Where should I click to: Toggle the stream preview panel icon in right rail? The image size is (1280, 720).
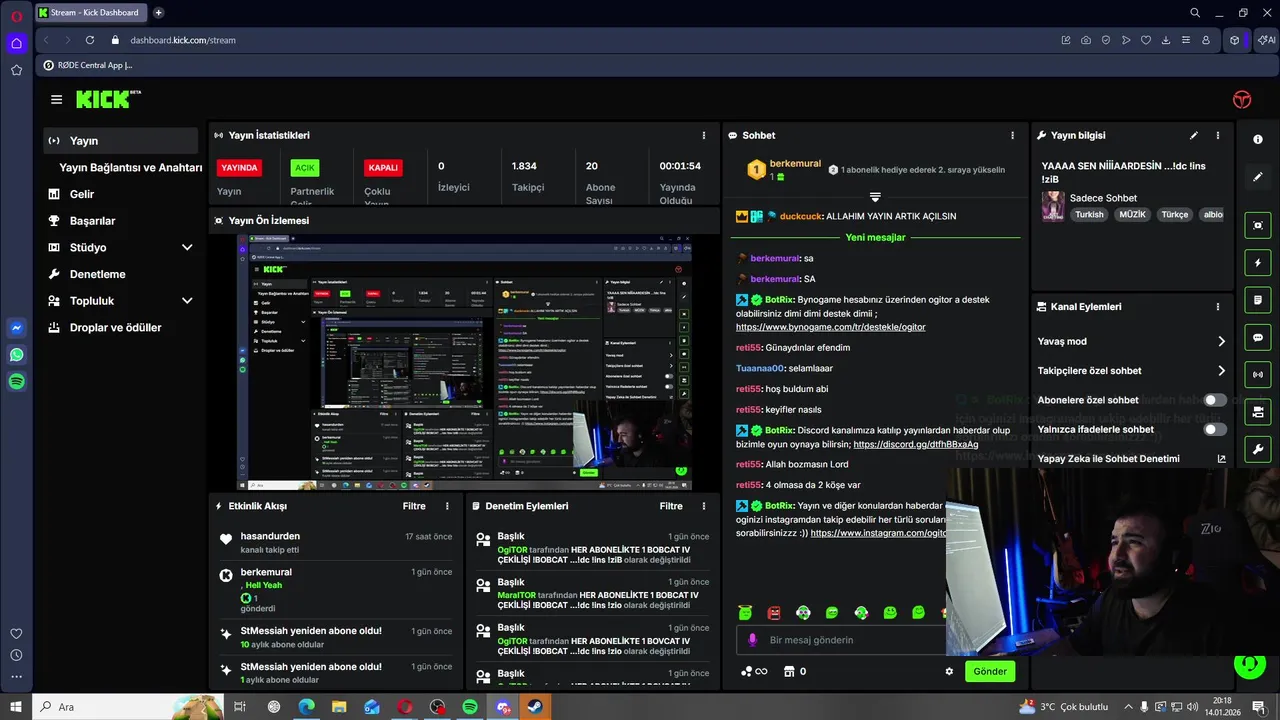pos(1258,225)
